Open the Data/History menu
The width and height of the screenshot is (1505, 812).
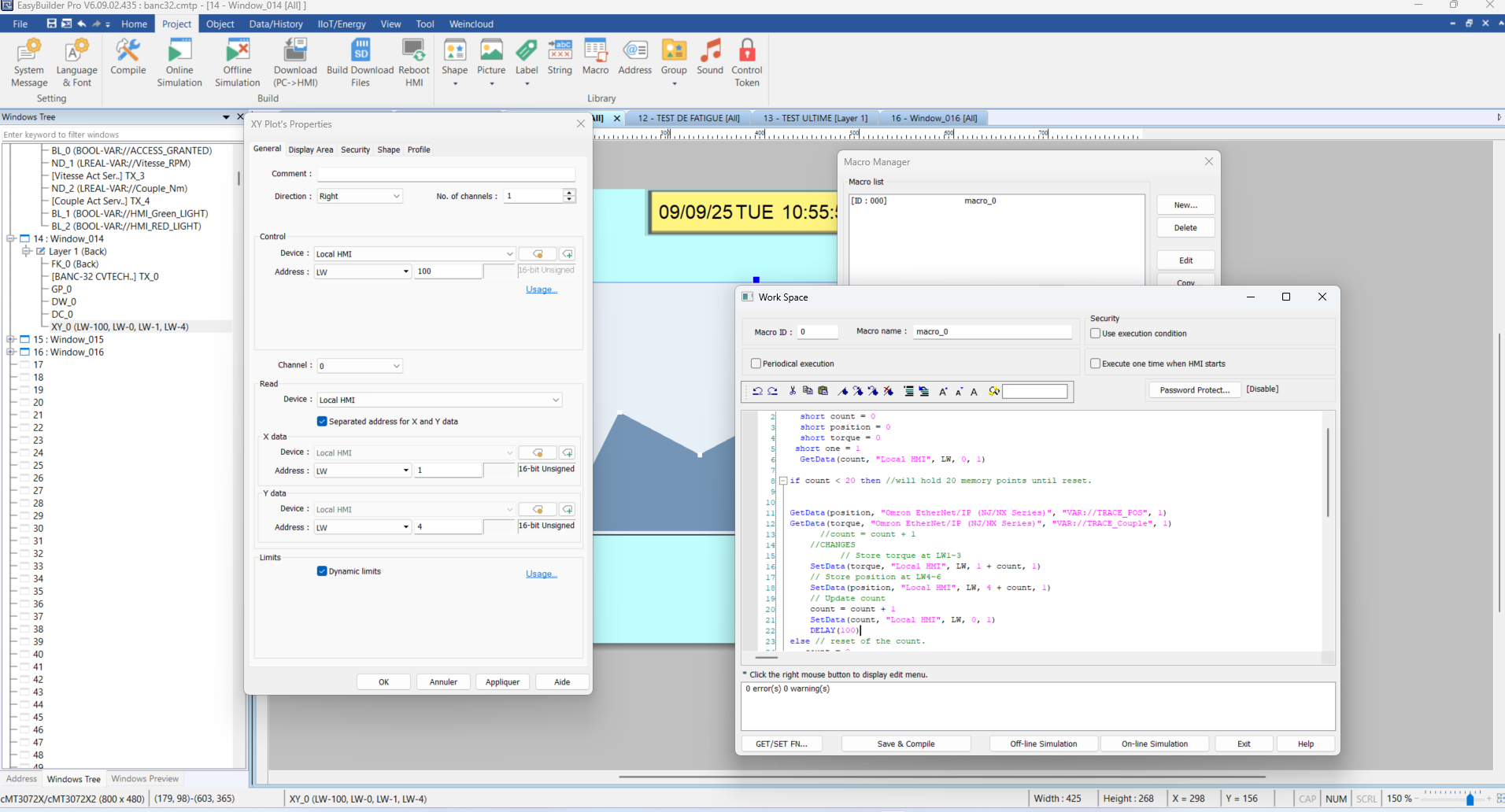click(x=275, y=24)
